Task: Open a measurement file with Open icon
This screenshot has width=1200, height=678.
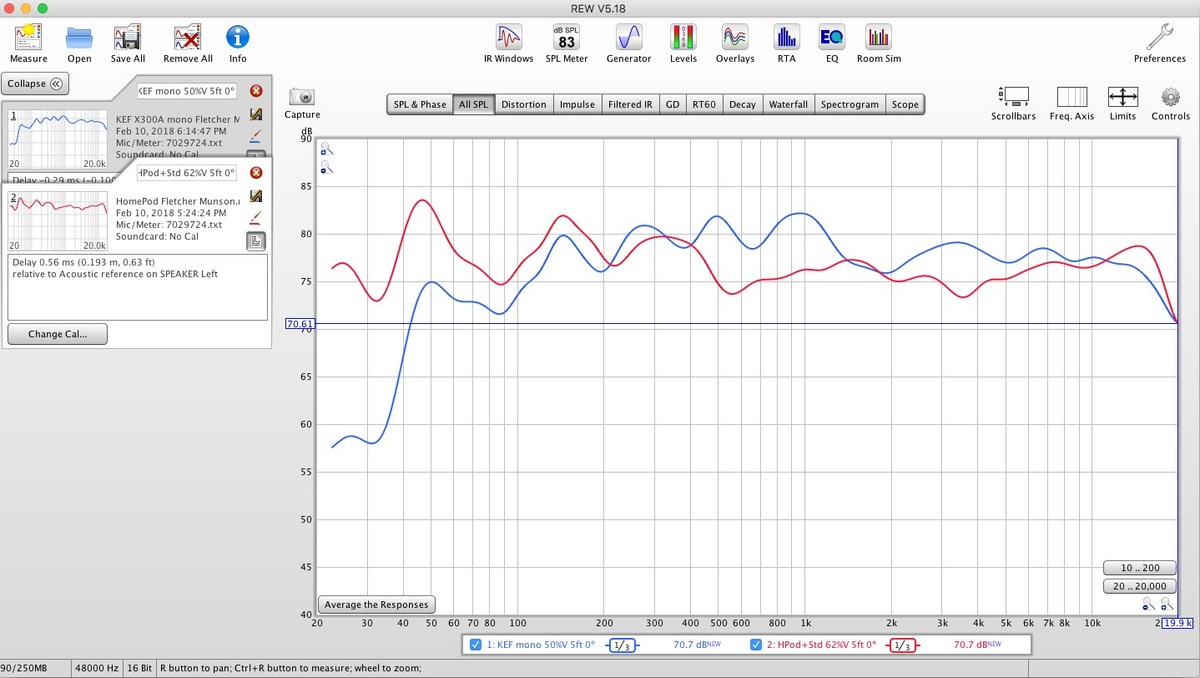Action: pyautogui.click(x=79, y=38)
